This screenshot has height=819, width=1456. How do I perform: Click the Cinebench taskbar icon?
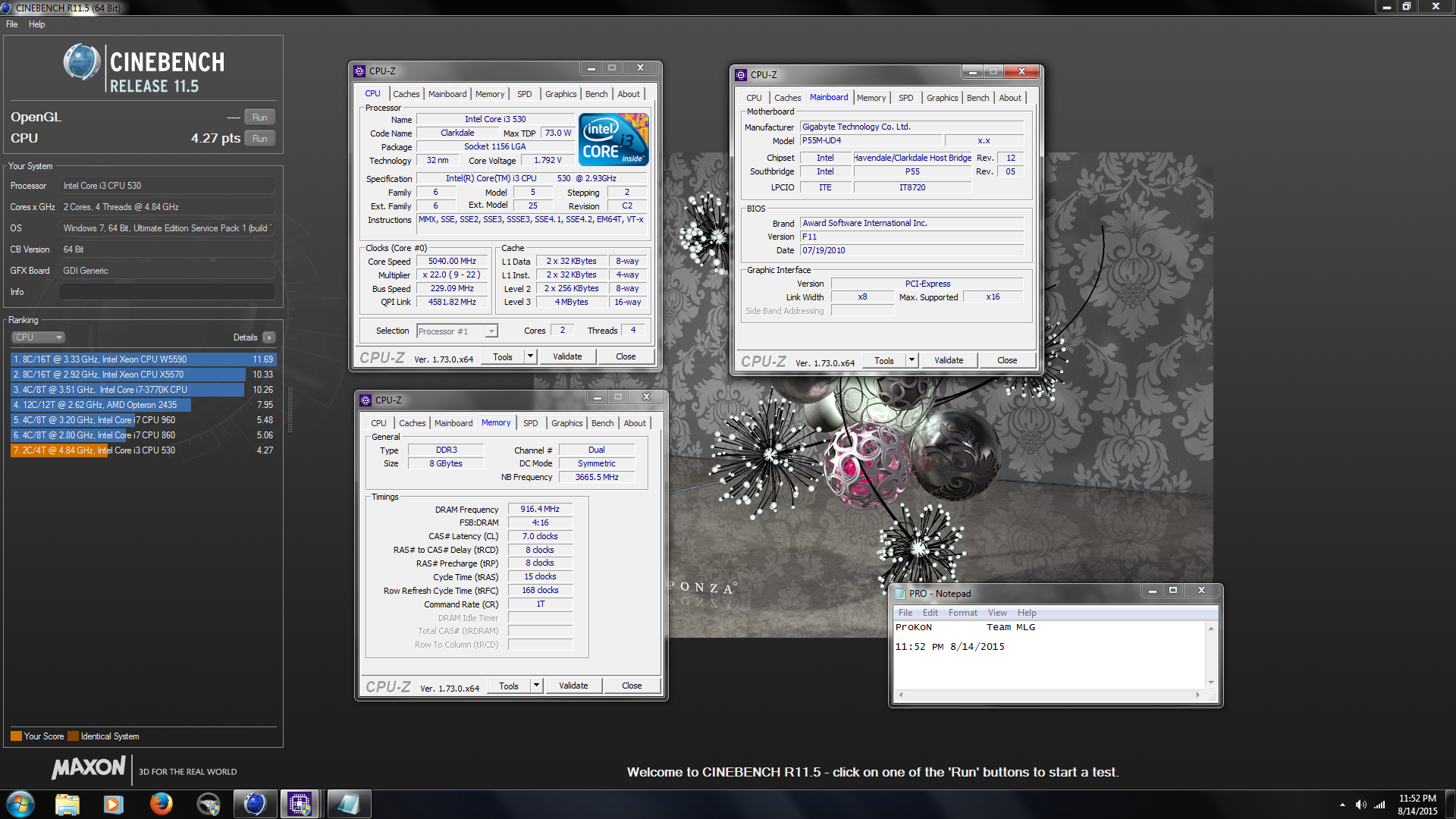coord(255,804)
